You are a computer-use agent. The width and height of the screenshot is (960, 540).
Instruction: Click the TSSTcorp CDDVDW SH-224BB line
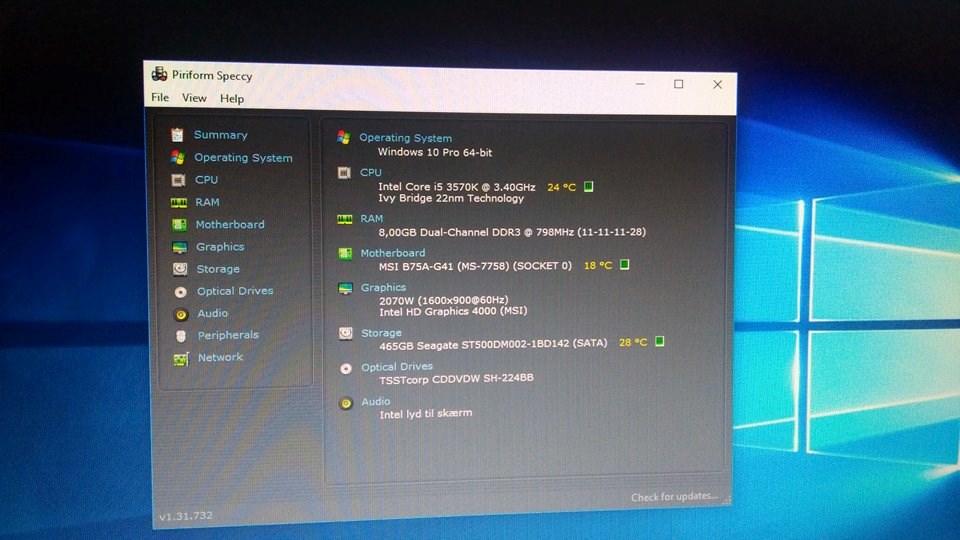(x=456, y=379)
